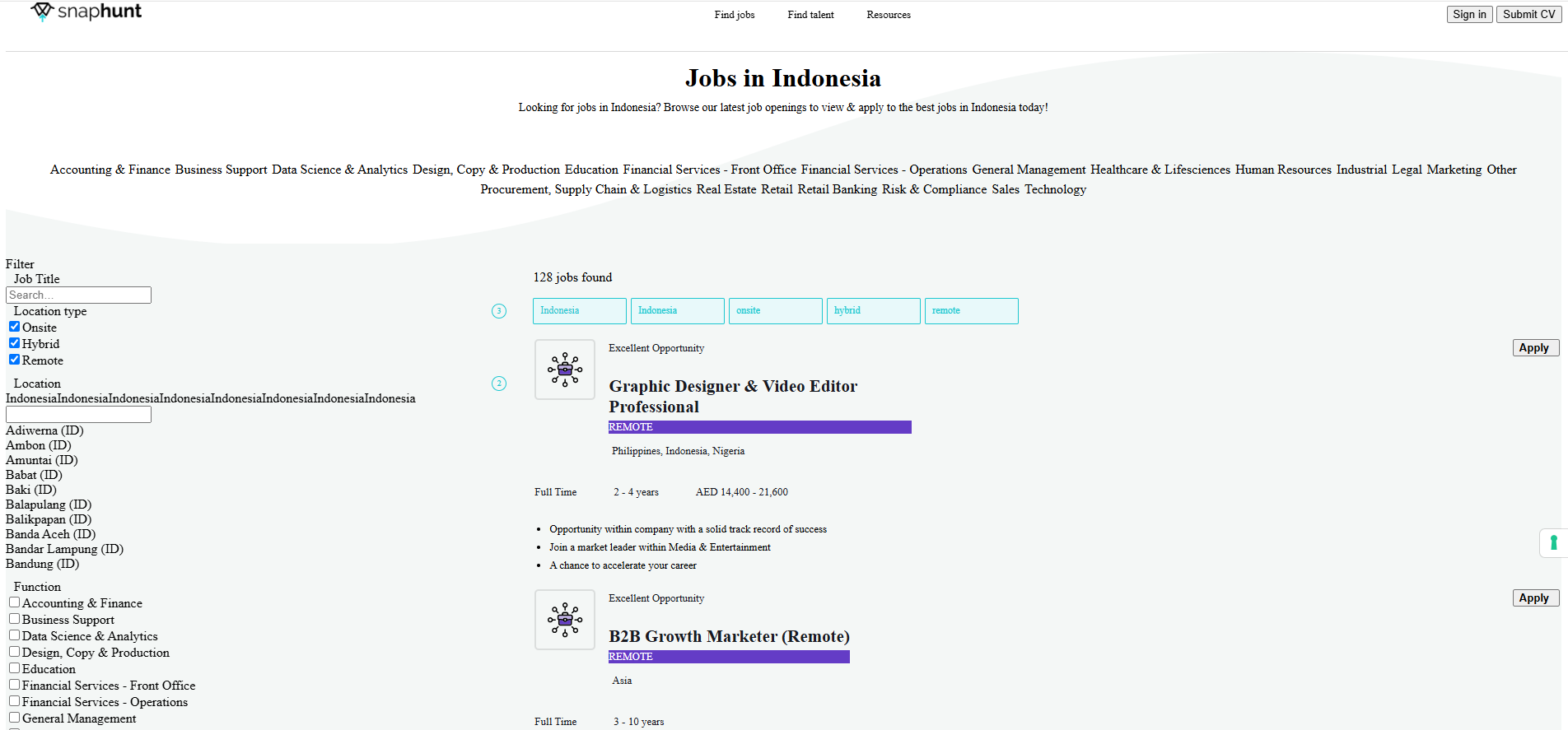1568x730 pixels.
Task: Remove the onsite filter chip
Action: click(x=776, y=311)
